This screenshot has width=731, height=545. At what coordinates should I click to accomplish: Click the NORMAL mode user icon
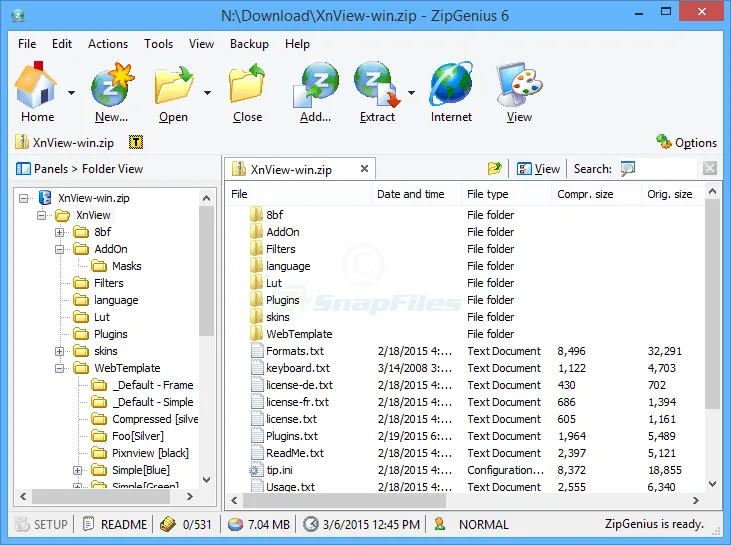(439, 524)
